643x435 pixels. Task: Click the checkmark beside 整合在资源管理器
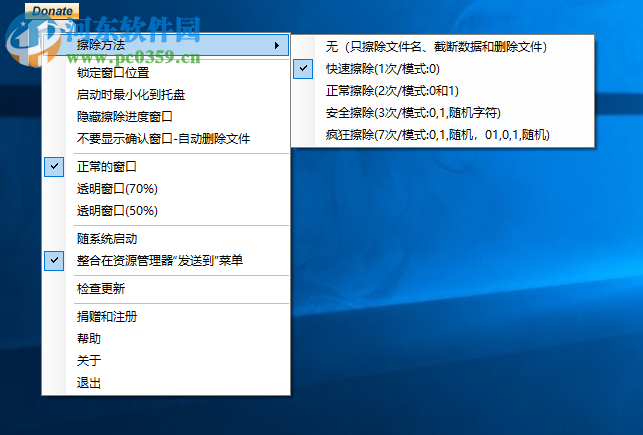(54, 261)
